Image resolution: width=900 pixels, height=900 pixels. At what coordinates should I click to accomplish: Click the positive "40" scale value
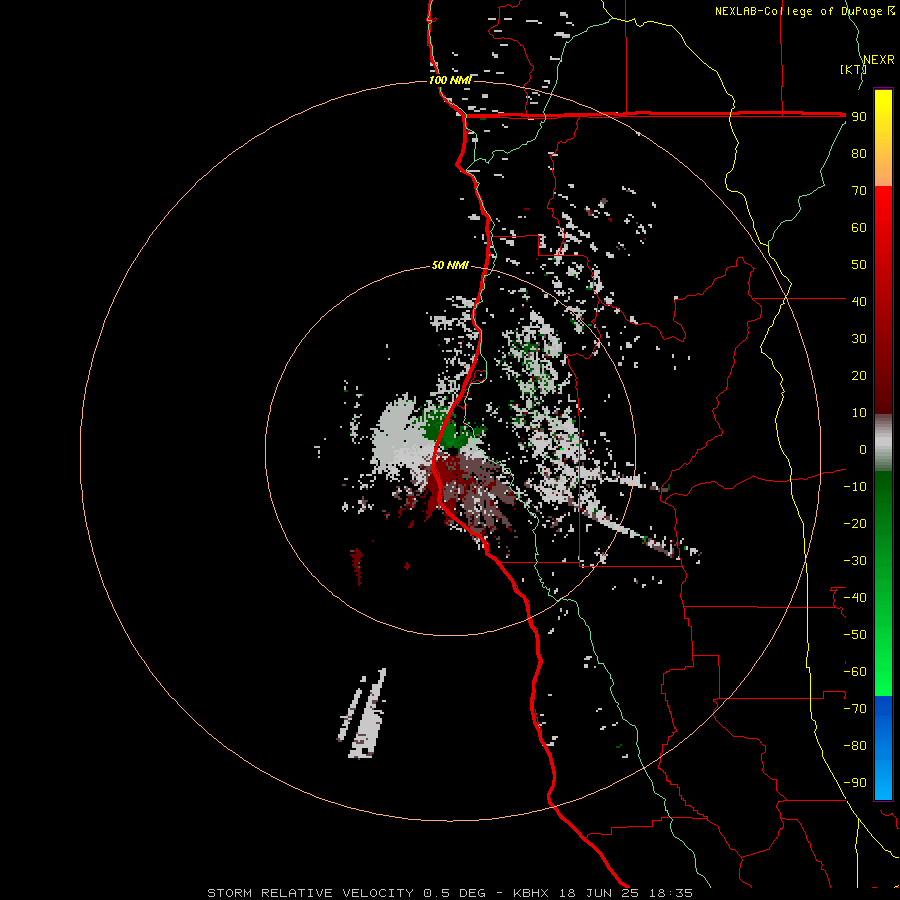click(859, 301)
